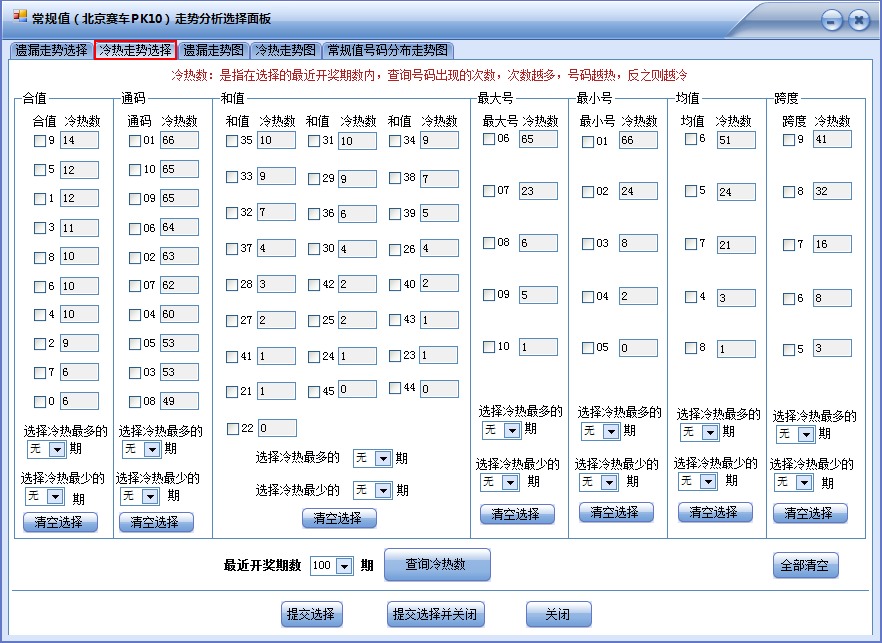Open the 选择冷热最多的 dropdown under 和值
This screenshot has width=882, height=643.
(x=371, y=458)
